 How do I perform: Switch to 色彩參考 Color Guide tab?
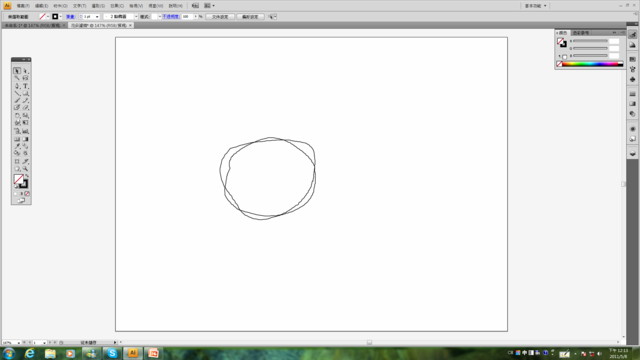click(581, 33)
